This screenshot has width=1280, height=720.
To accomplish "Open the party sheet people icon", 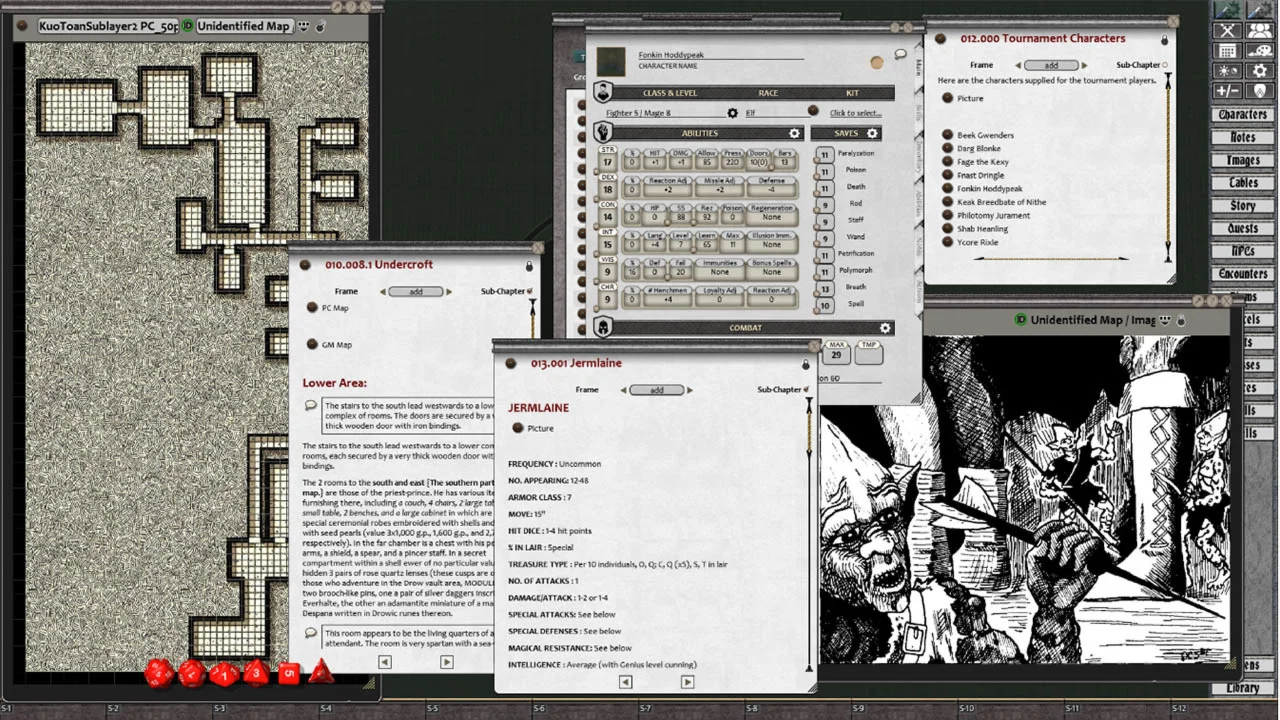I will (1259, 30).
